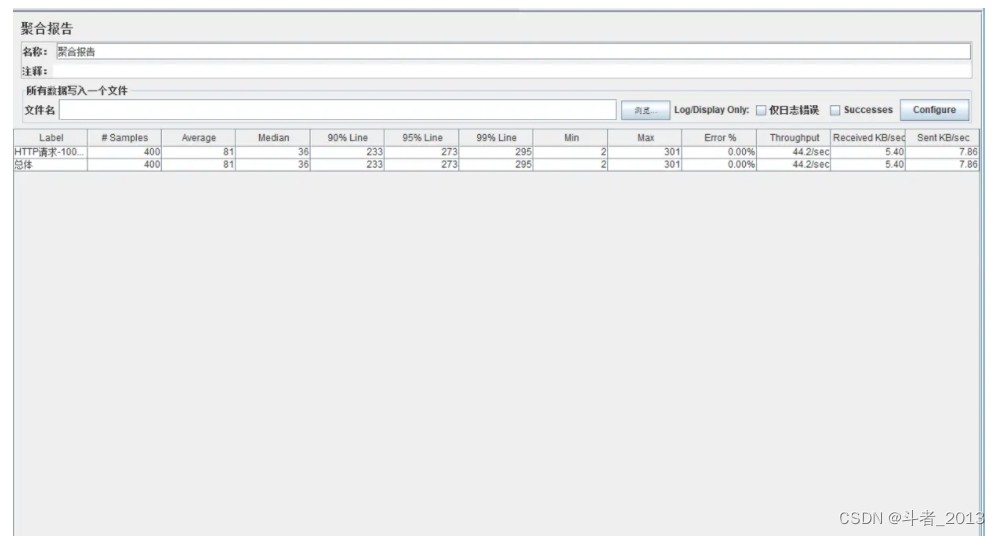
Task: Click the Error % column header
Action: [x=719, y=138]
